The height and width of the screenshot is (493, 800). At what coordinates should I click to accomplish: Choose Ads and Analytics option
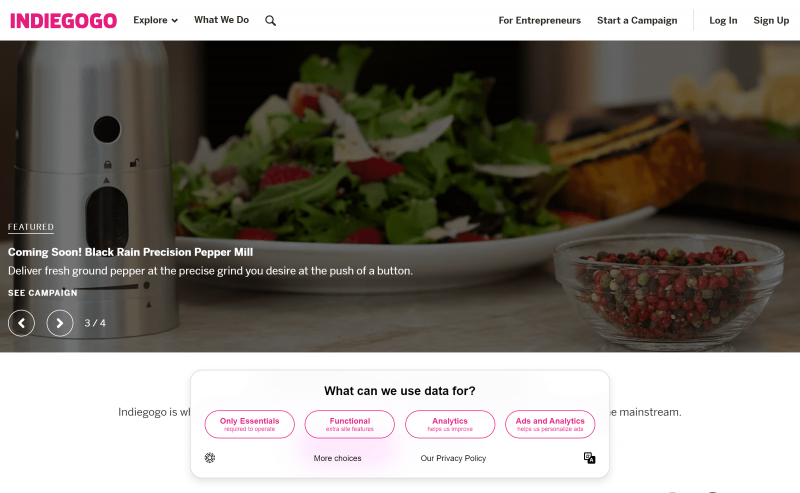coord(550,424)
